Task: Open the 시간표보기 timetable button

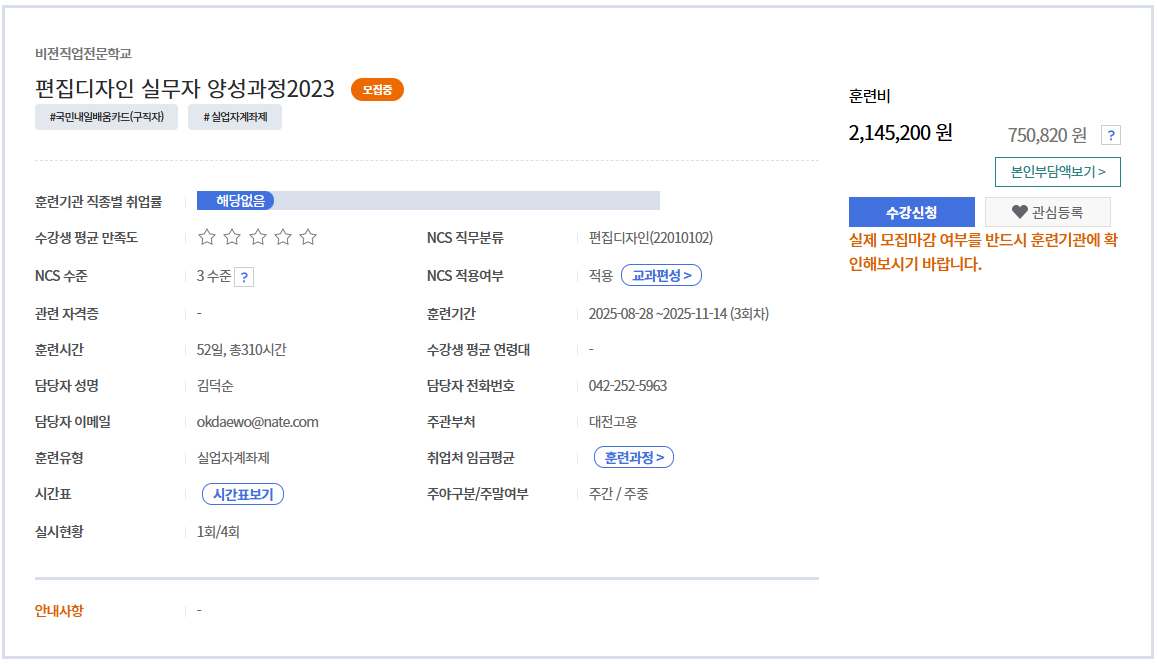Action: coord(243,494)
